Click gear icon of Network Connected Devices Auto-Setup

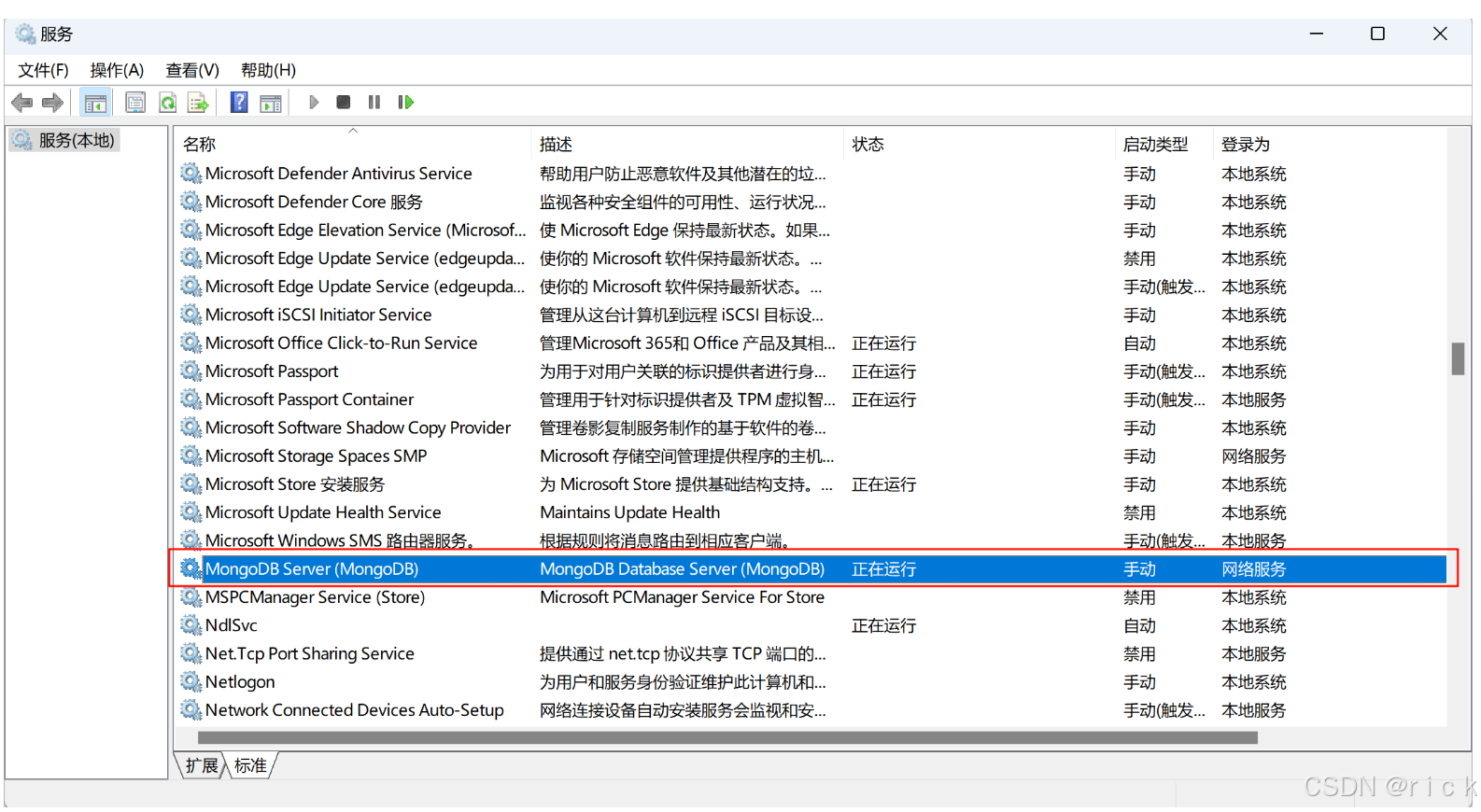click(191, 710)
